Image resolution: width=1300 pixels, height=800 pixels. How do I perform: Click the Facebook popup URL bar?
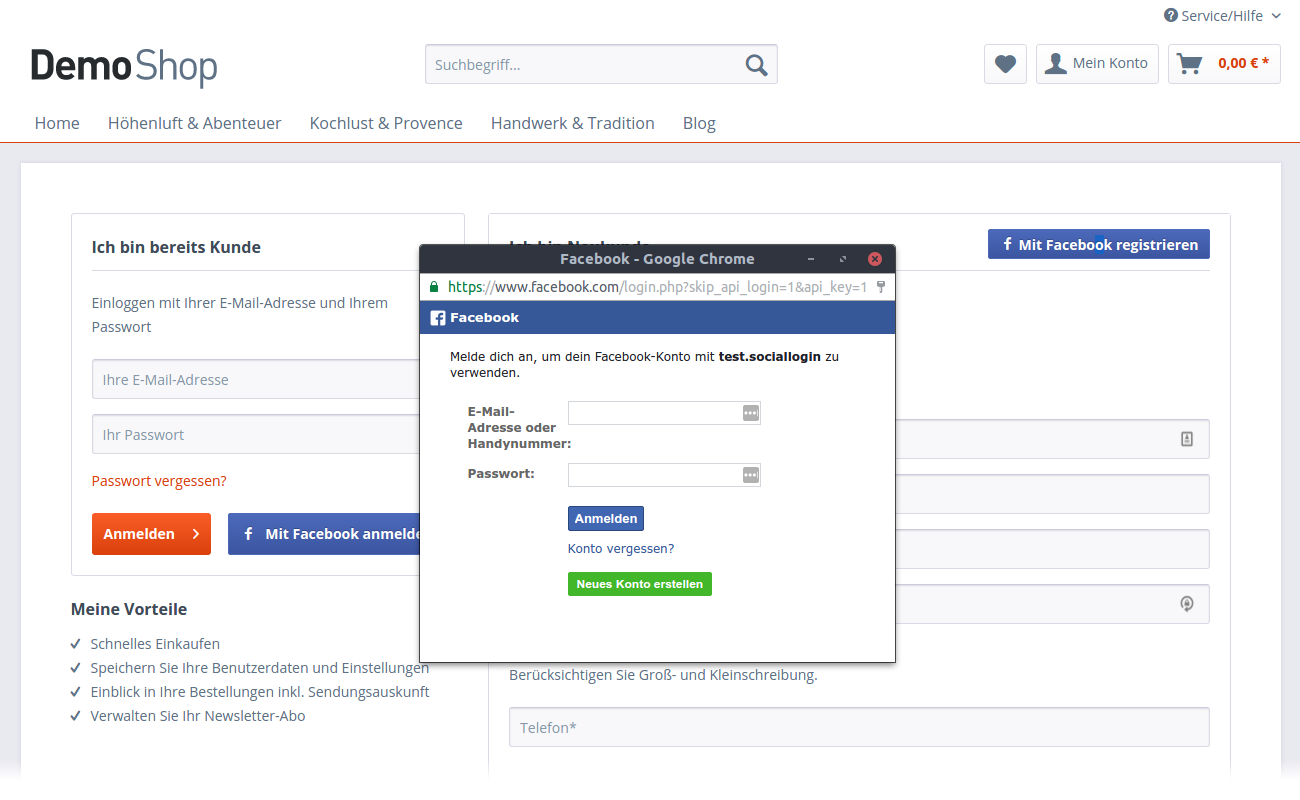(x=657, y=287)
